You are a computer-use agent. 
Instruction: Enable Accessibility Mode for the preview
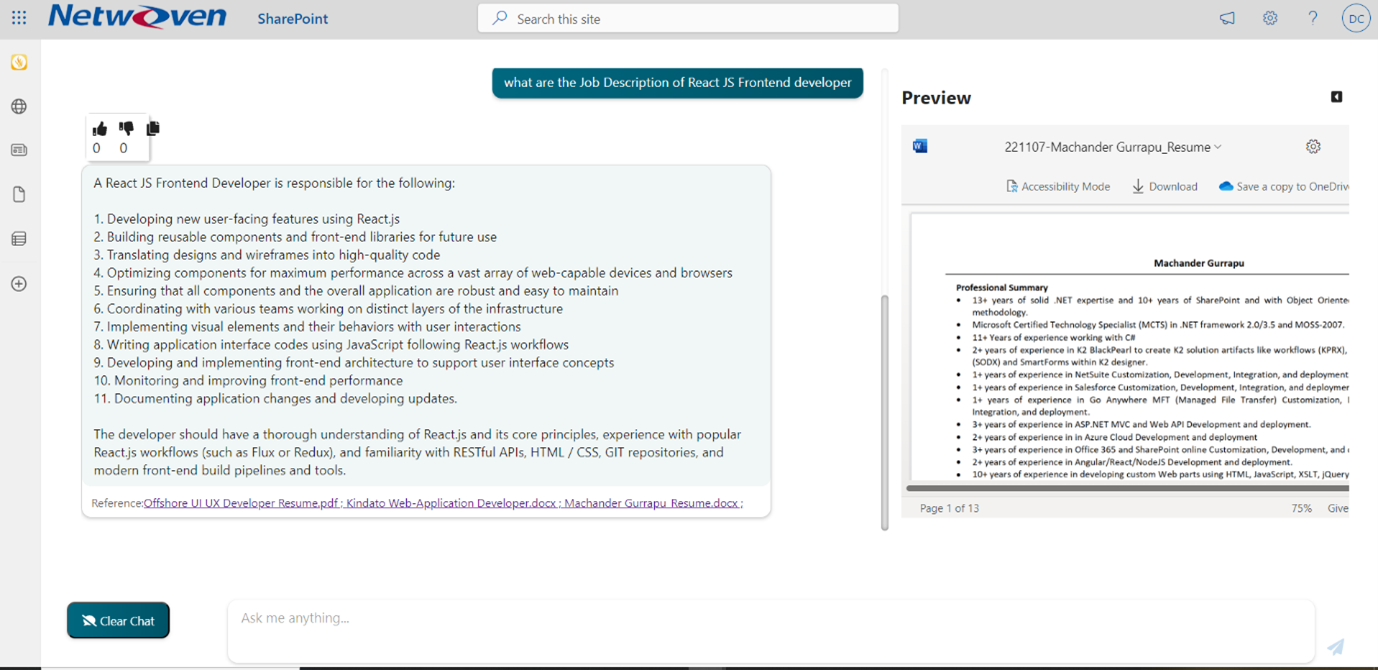pos(1058,186)
